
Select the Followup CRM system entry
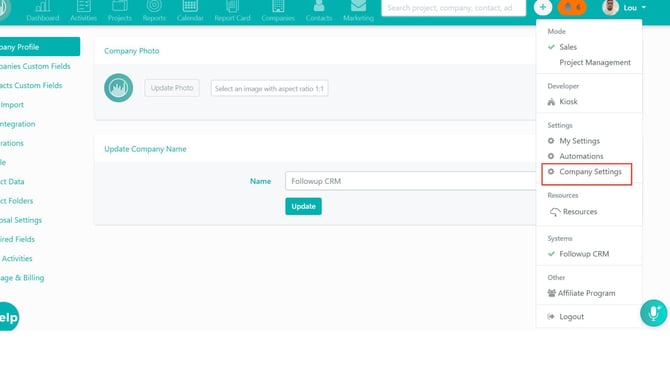click(x=584, y=254)
